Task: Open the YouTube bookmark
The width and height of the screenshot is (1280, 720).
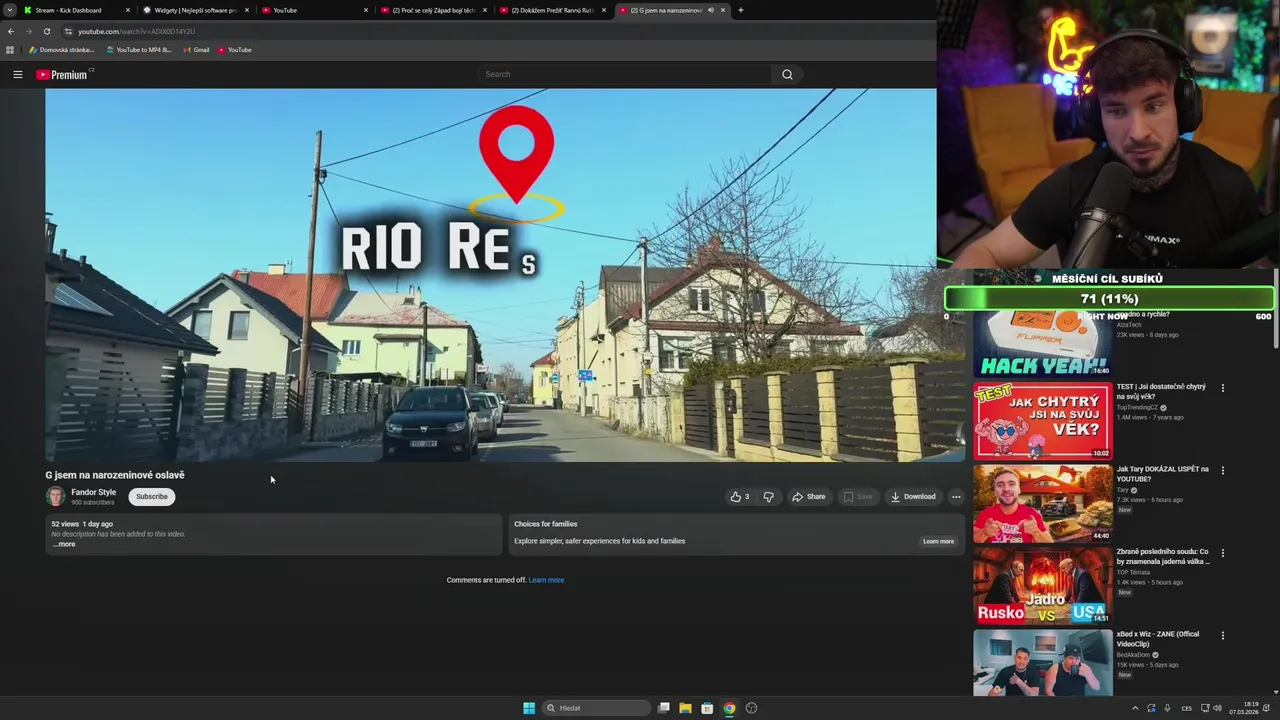Action: [235, 50]
